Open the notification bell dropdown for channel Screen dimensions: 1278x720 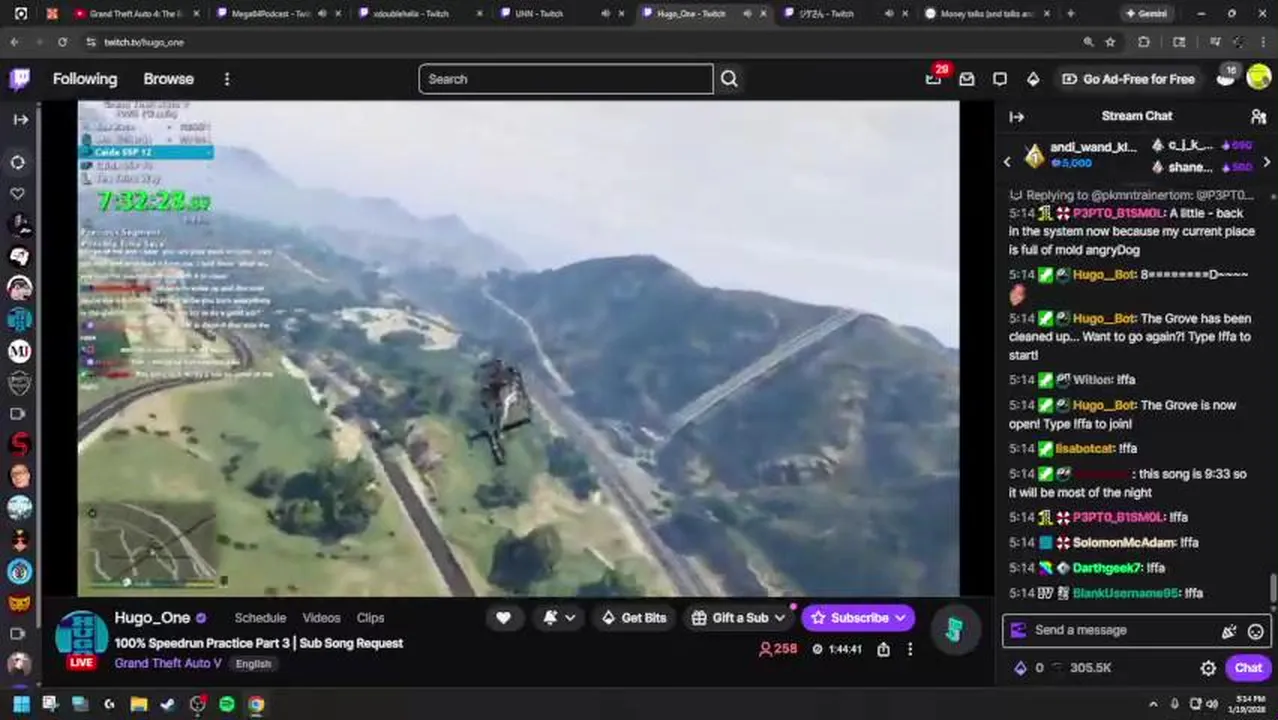point(559,618)
